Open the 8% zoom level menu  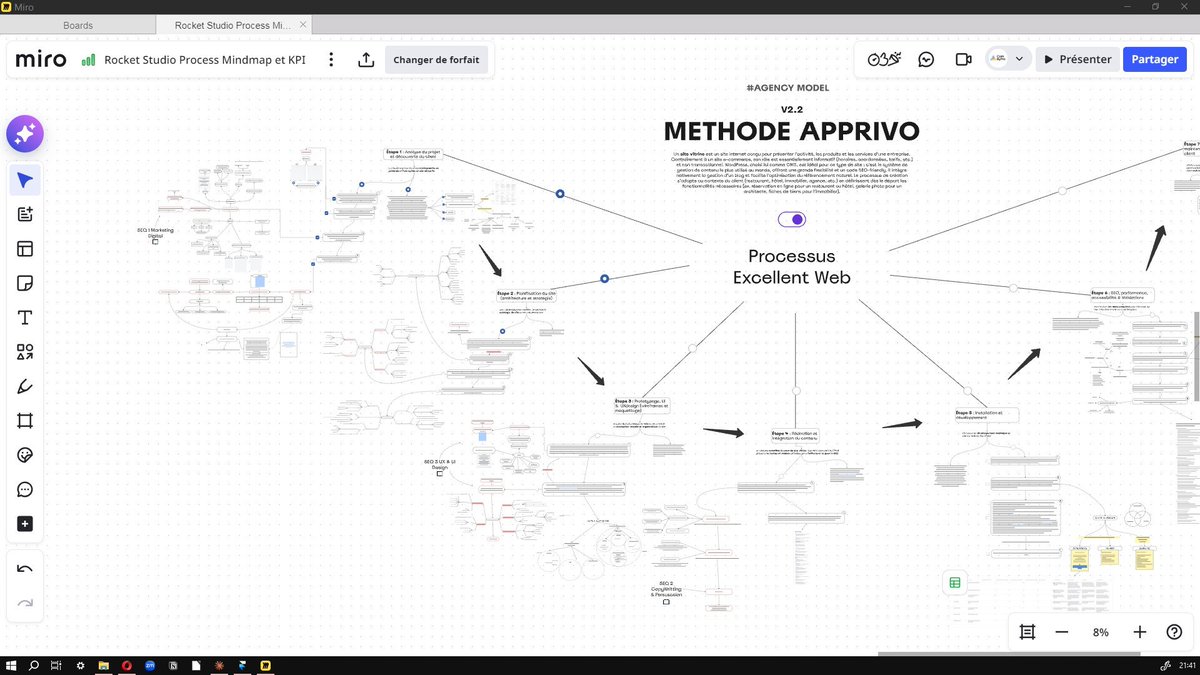(x=1101, y=632)
